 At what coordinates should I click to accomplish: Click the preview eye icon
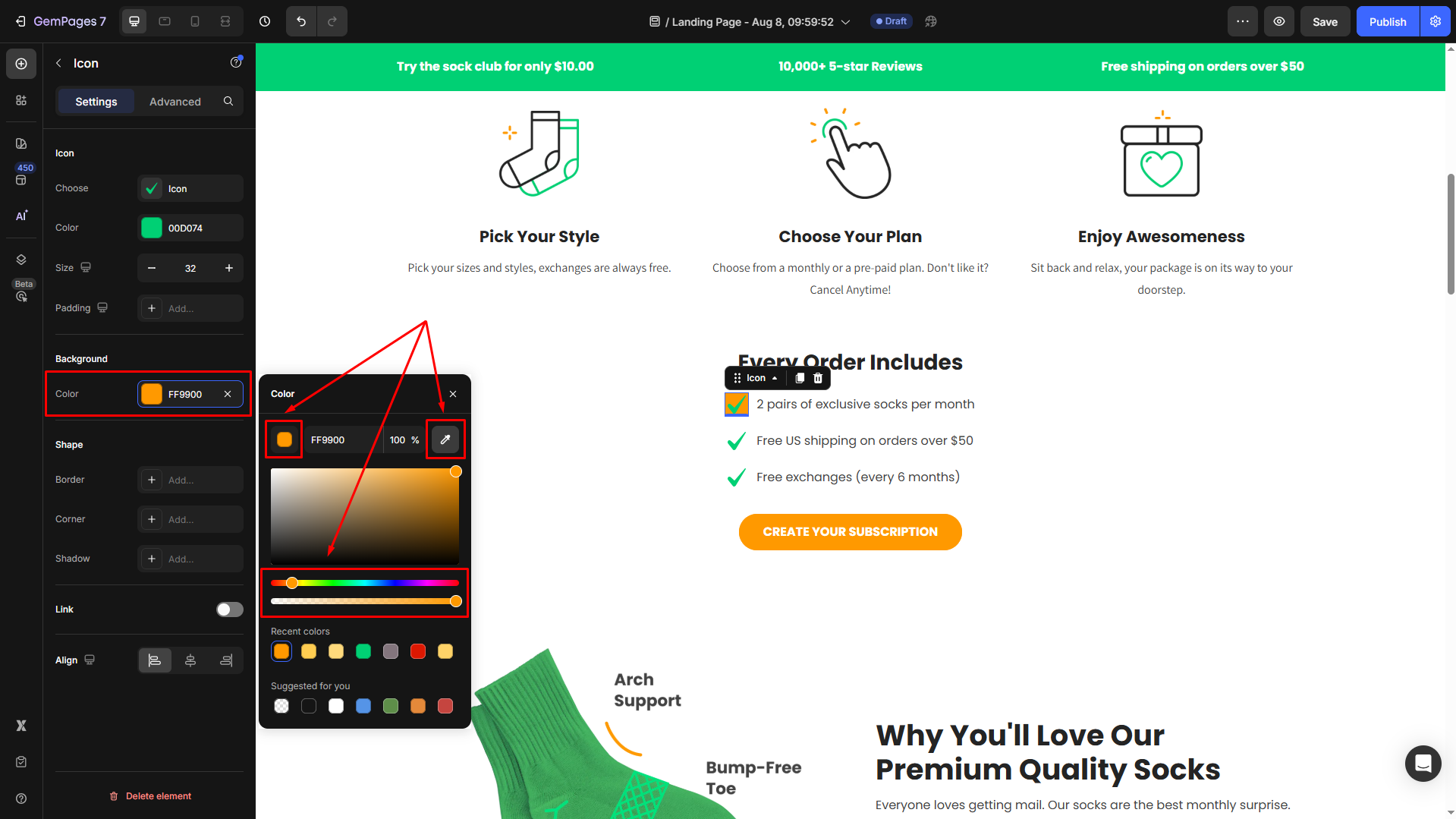coord(1279,21)
